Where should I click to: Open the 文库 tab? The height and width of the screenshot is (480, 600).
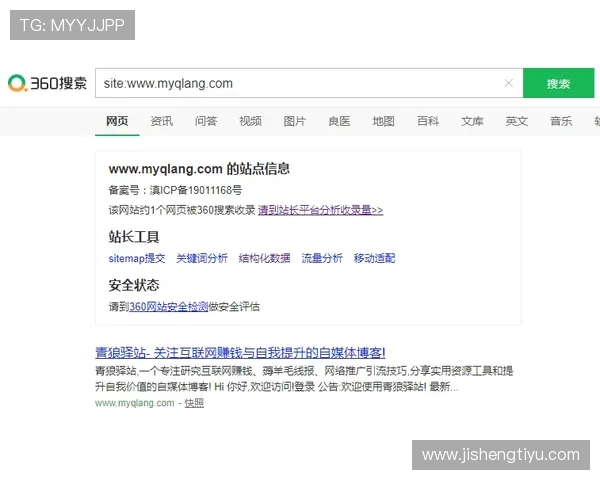click(472, 121)
